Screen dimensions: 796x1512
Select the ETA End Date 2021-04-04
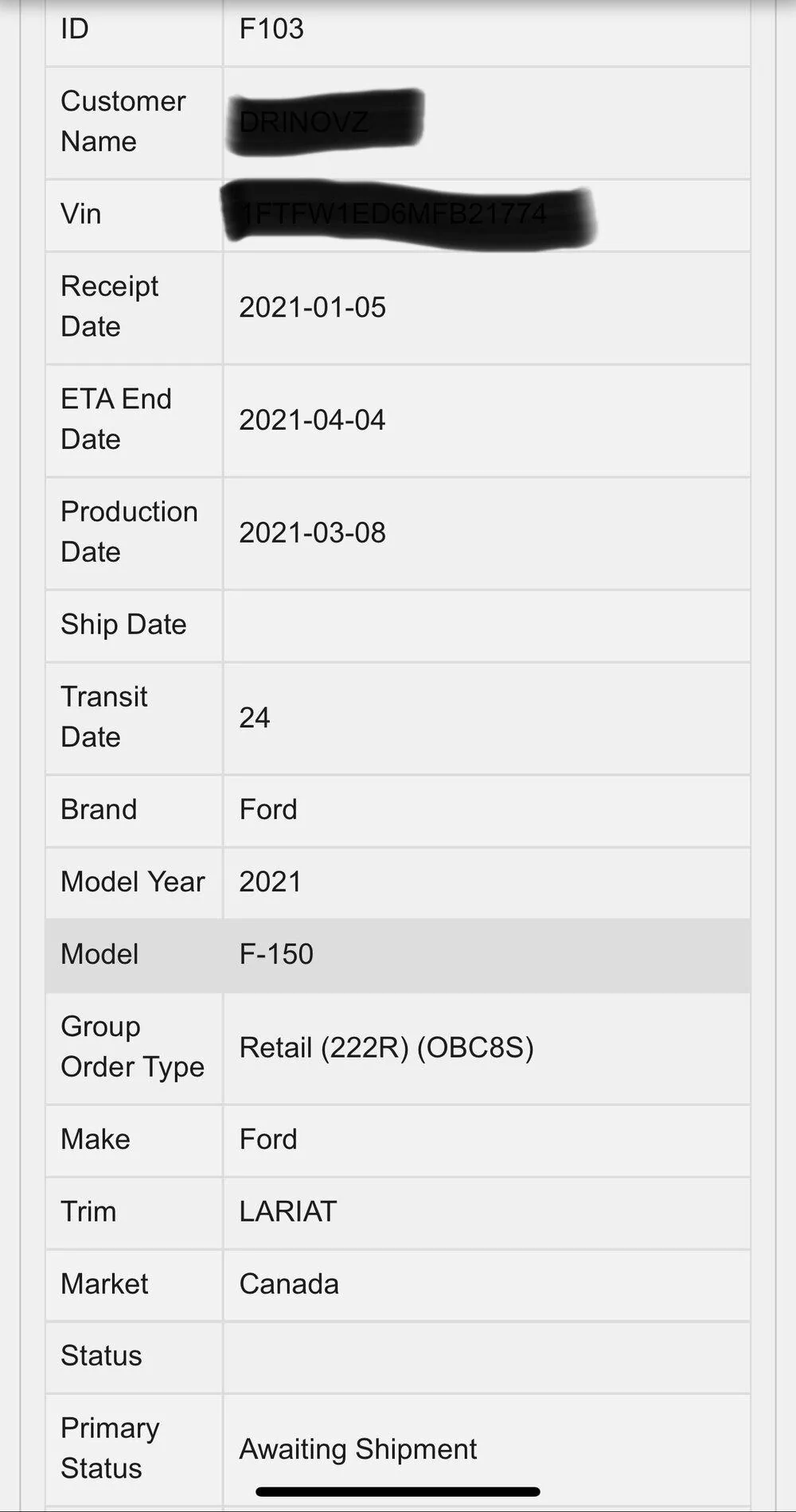[312, 420]
